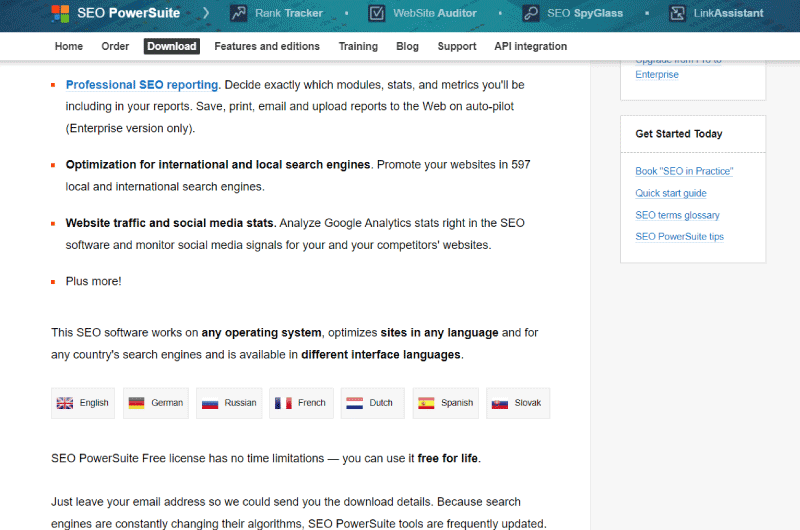Open the WebSite Auditor product link
This screenshot has width=800, height=530.
435,13
